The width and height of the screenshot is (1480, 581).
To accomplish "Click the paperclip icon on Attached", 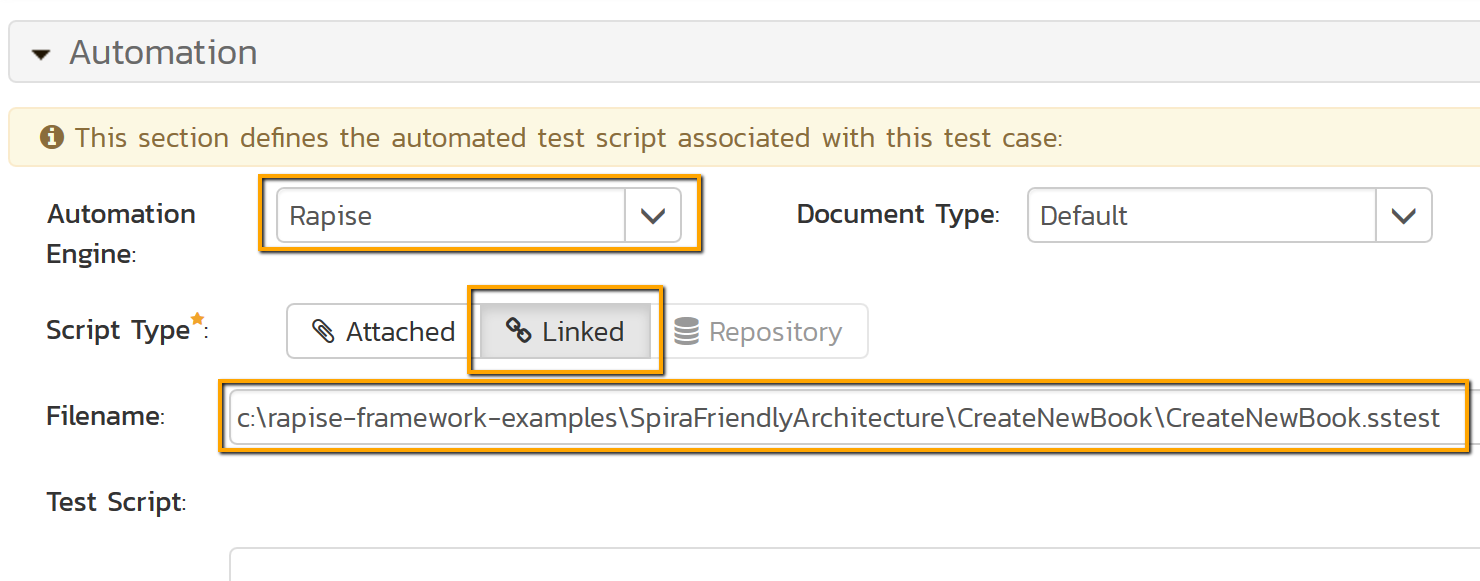I will tap(323, 331).
